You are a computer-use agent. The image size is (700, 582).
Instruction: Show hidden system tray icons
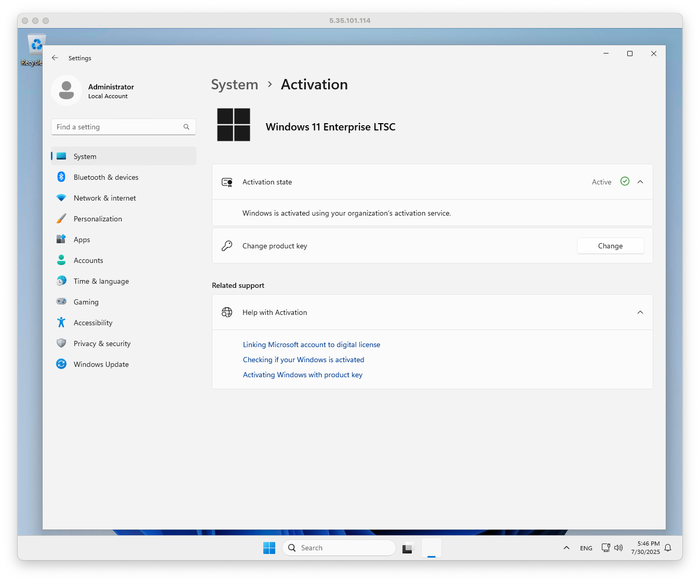[x=568, y=548]
